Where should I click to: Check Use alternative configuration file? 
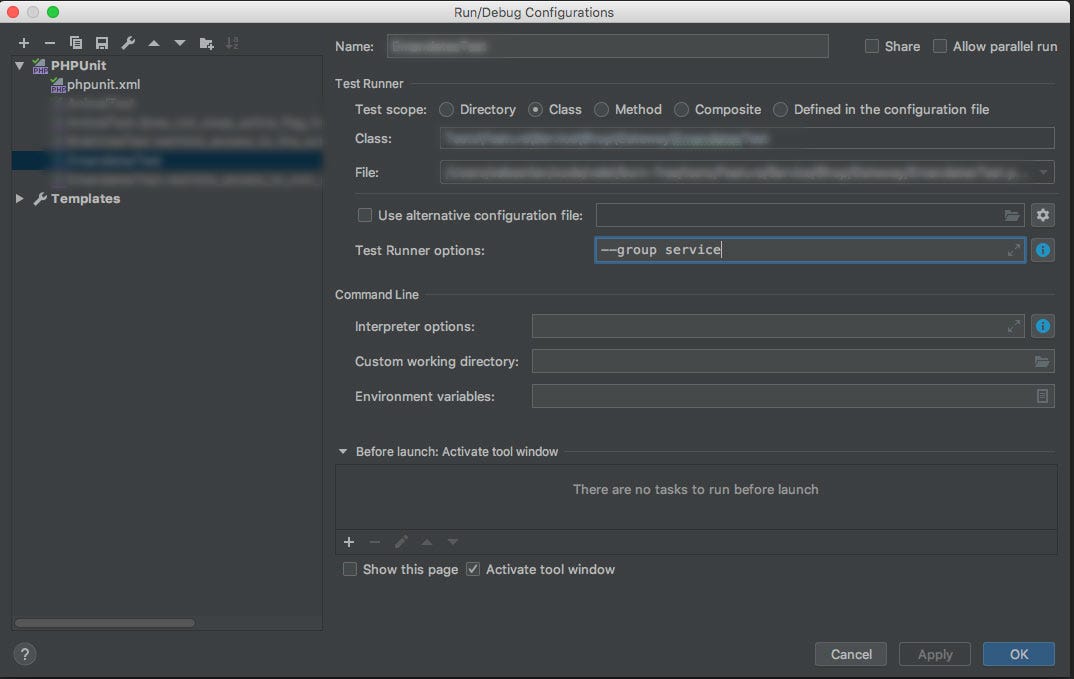[364, 215]
